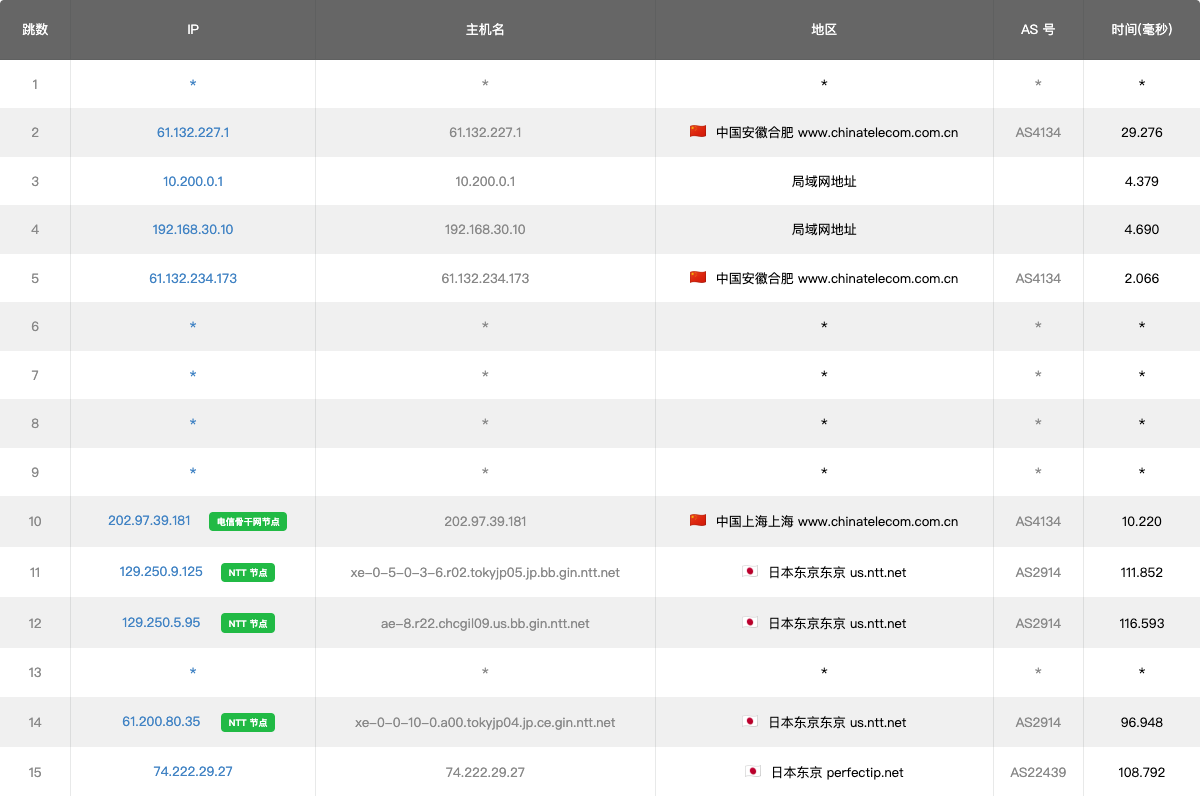Click the Japan flag in hop 11 row
This screenshot has height=796, width=1200.
point(750,572)
